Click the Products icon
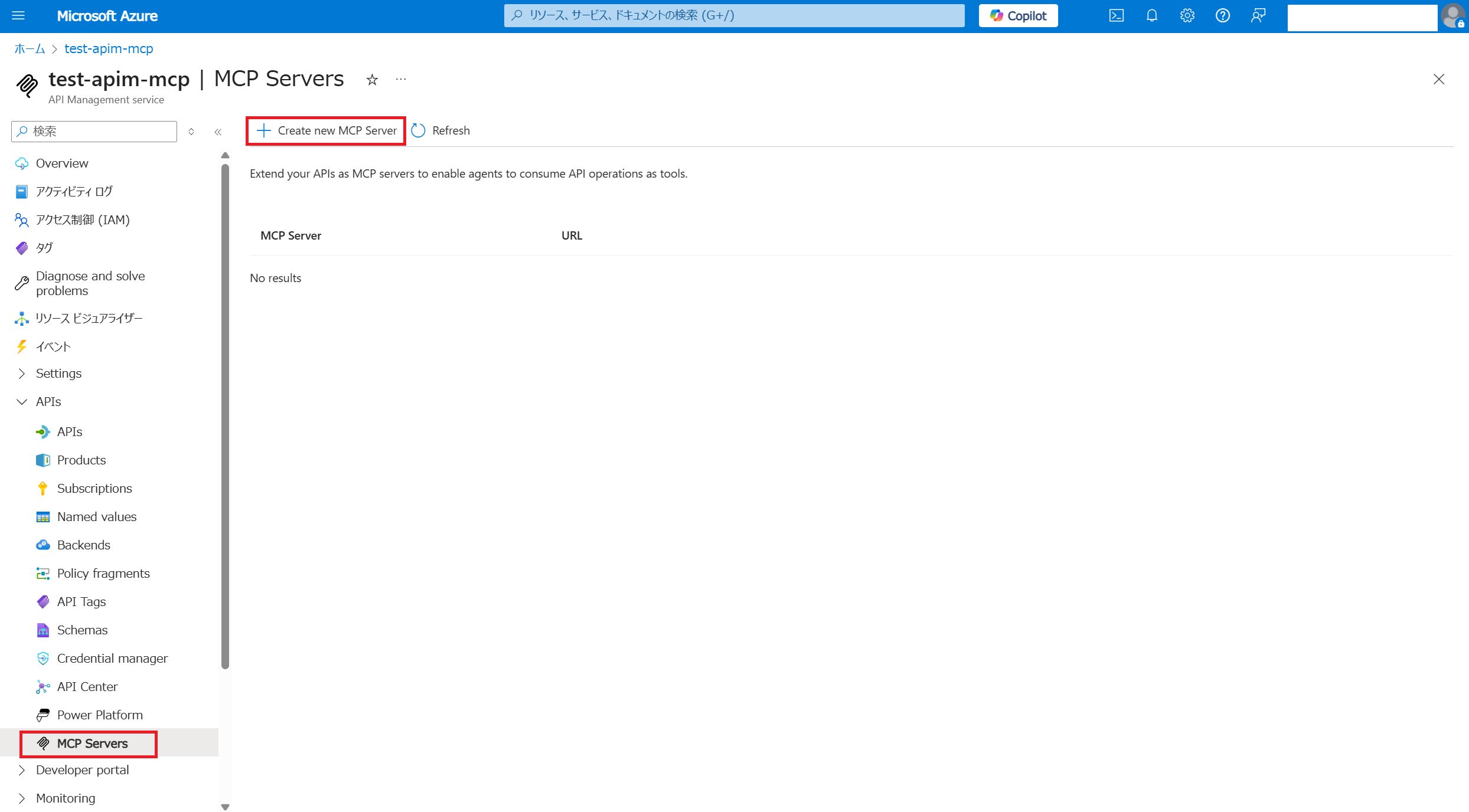The image size is (1469, 812). (x=43, y=460)
